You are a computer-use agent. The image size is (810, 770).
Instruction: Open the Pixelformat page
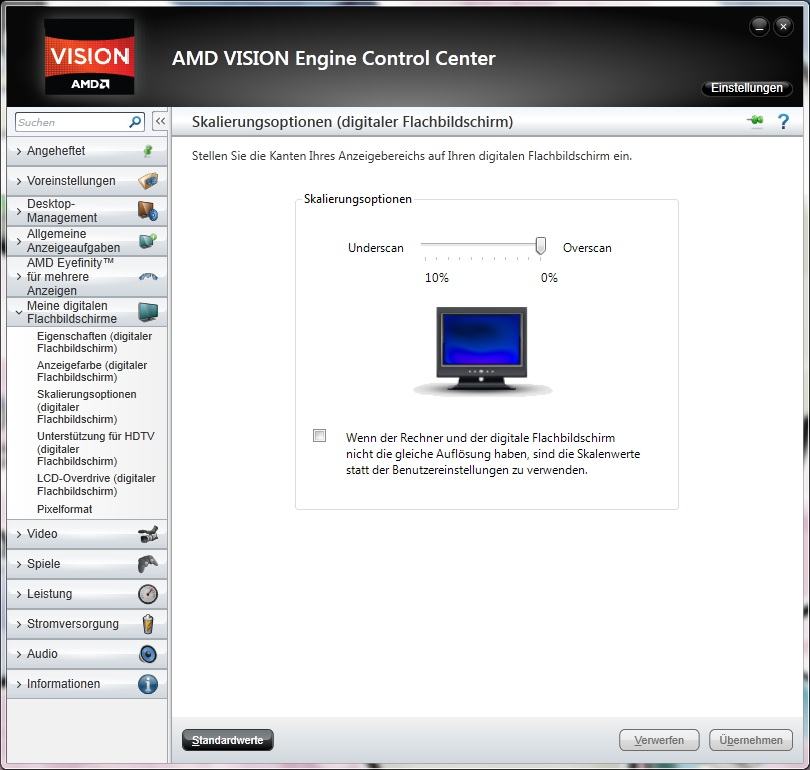tap(65, 509)
